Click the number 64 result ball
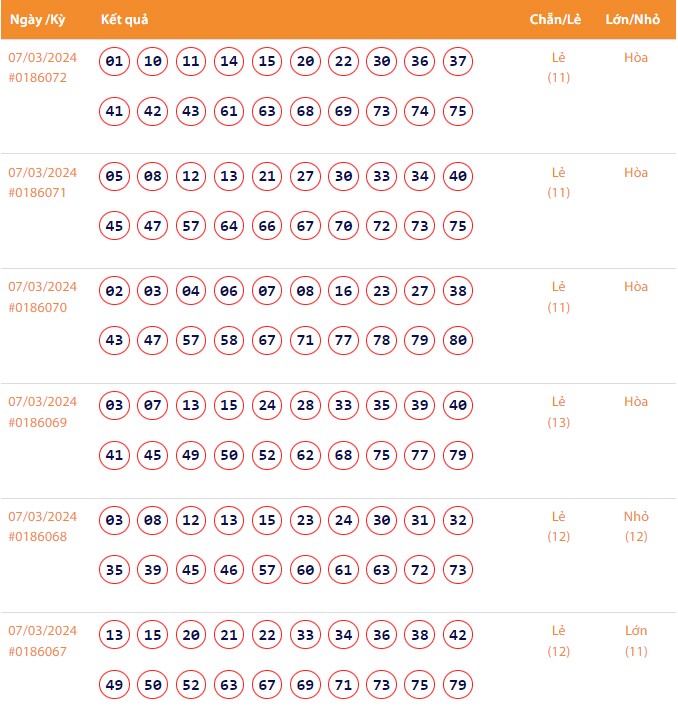This screenshot has height=715, width=678. pyautogui.click(x=229, y=226)
